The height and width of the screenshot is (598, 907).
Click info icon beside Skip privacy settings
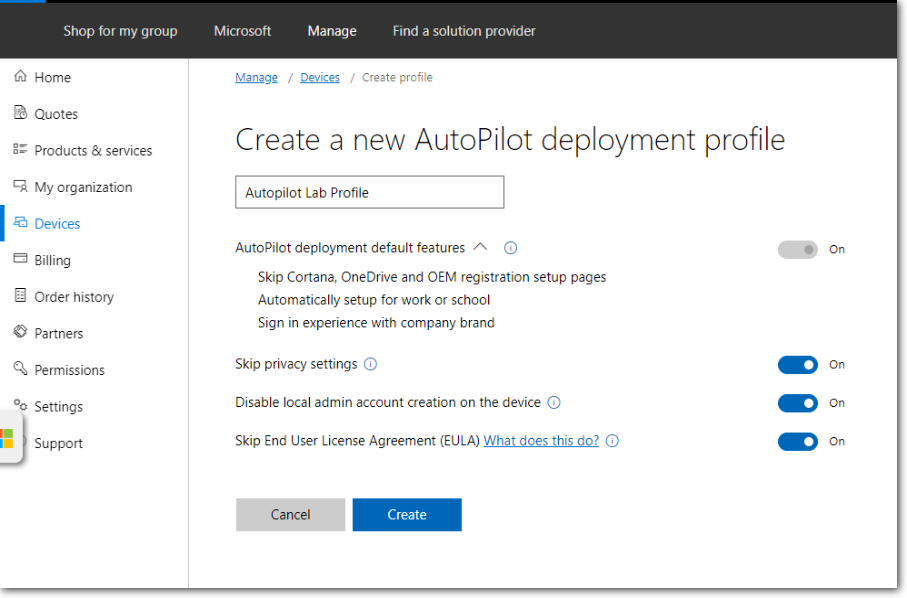tap(371, 365)
